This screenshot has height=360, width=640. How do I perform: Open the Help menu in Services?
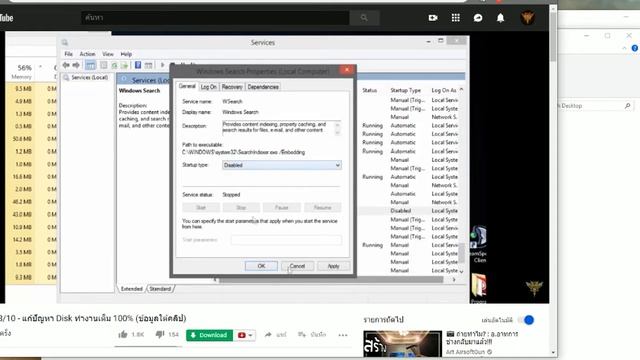pos(126,54)
